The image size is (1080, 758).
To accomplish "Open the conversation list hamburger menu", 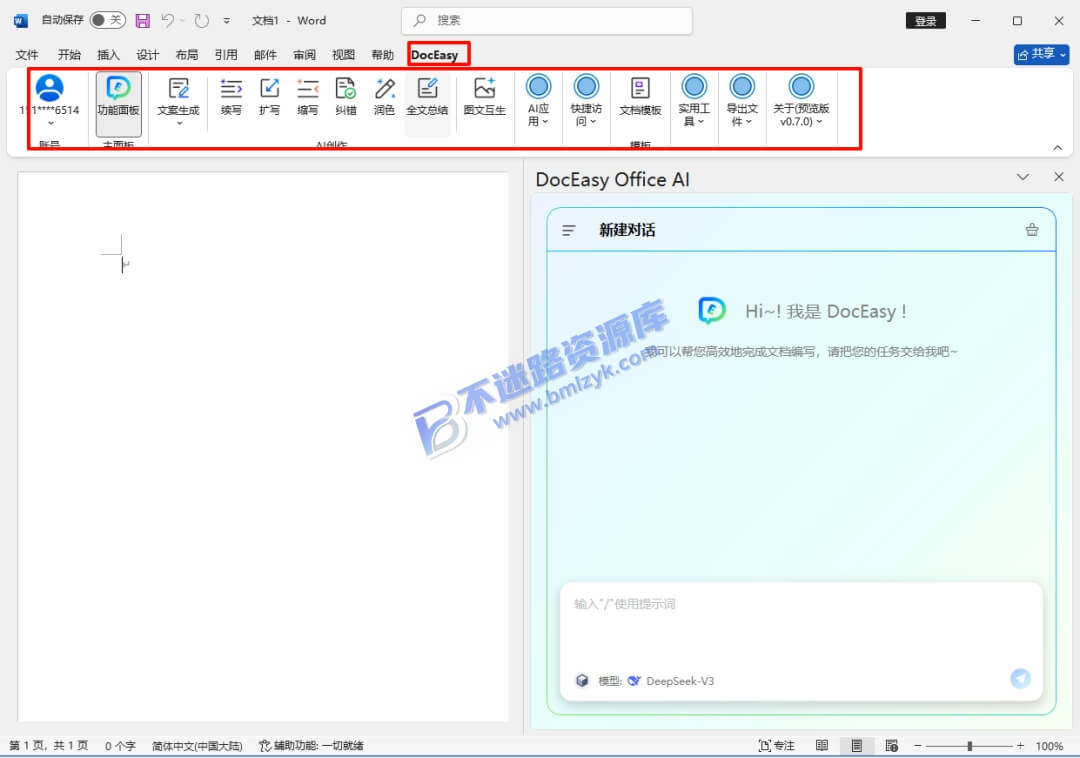I will (568, 231).
